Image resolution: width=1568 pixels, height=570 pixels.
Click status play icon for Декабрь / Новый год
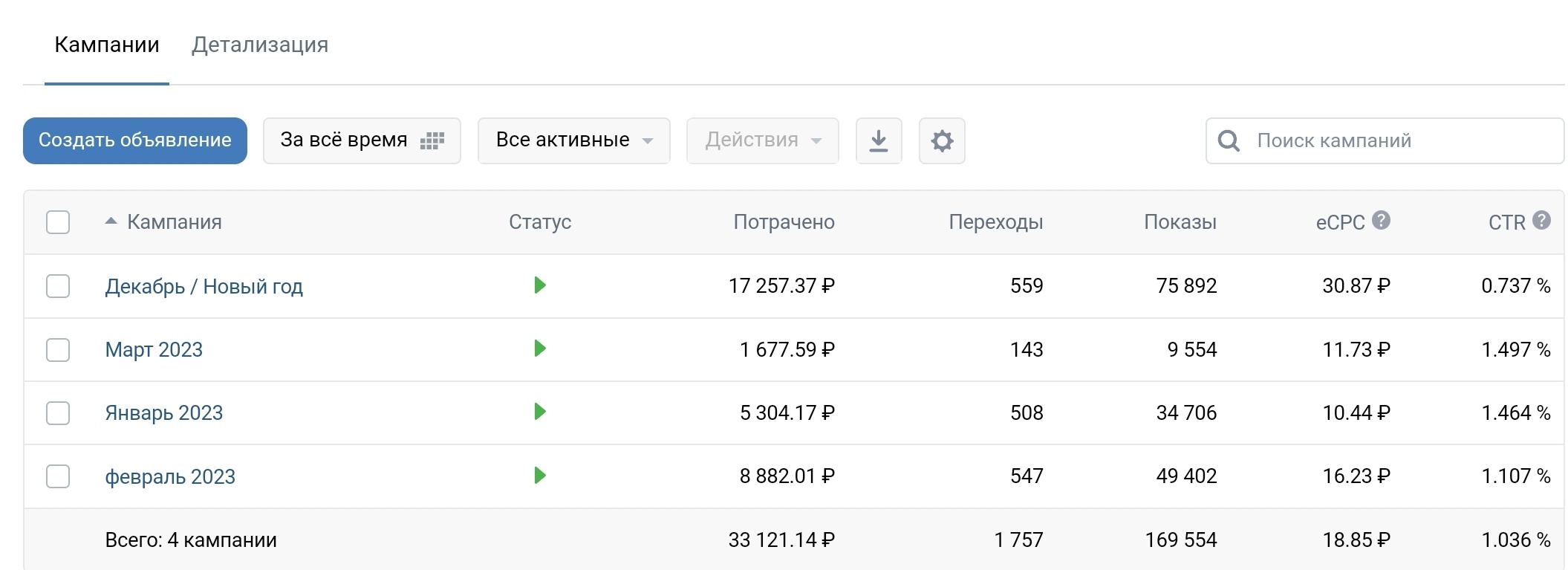point(540,285)
